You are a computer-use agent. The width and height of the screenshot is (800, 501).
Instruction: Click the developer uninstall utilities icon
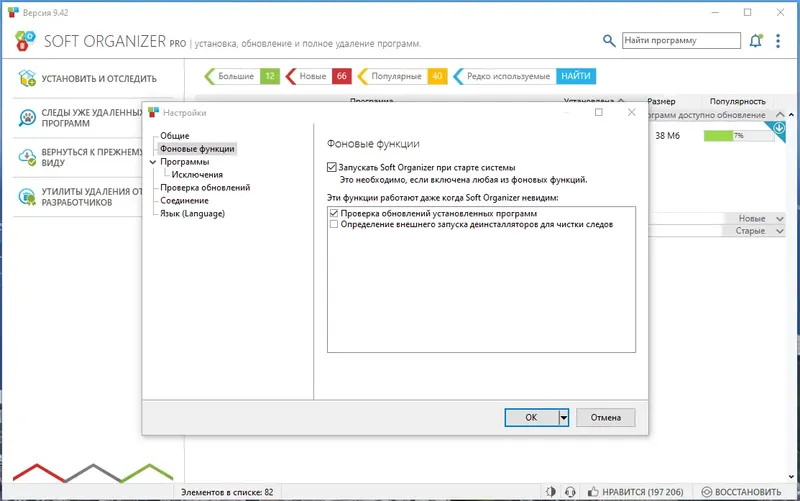click(27, 196)
